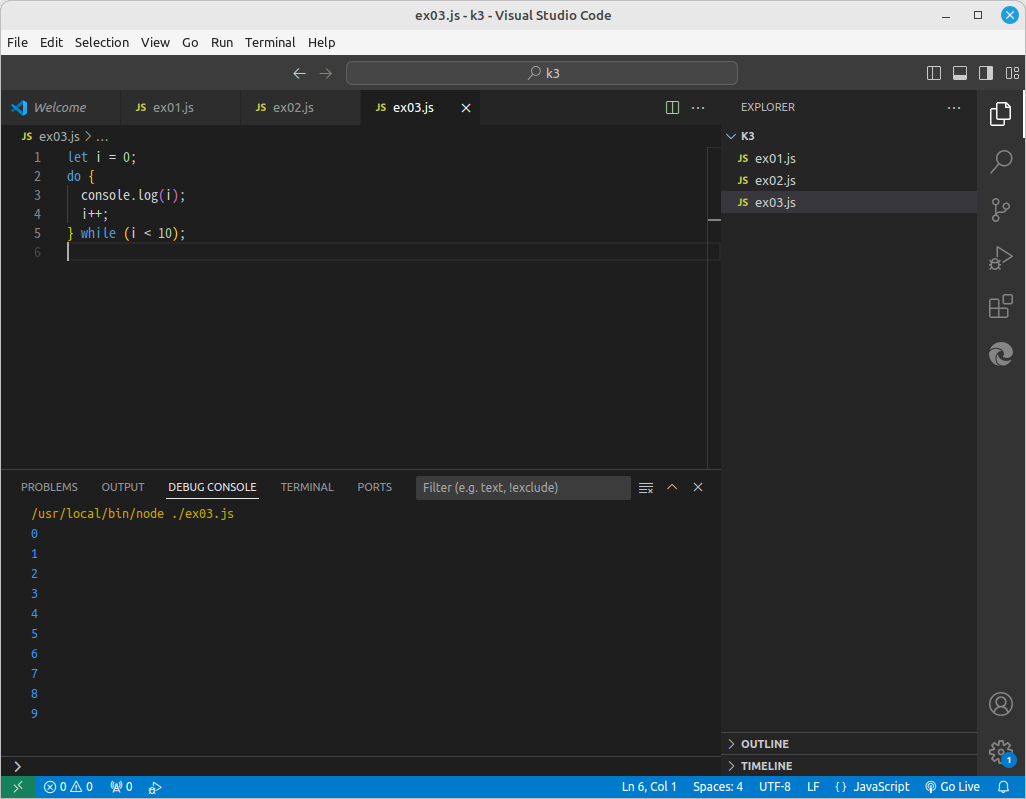Click the k3 command center search box
This screenshot has height=799, width=1026.
tap(542, 73)
